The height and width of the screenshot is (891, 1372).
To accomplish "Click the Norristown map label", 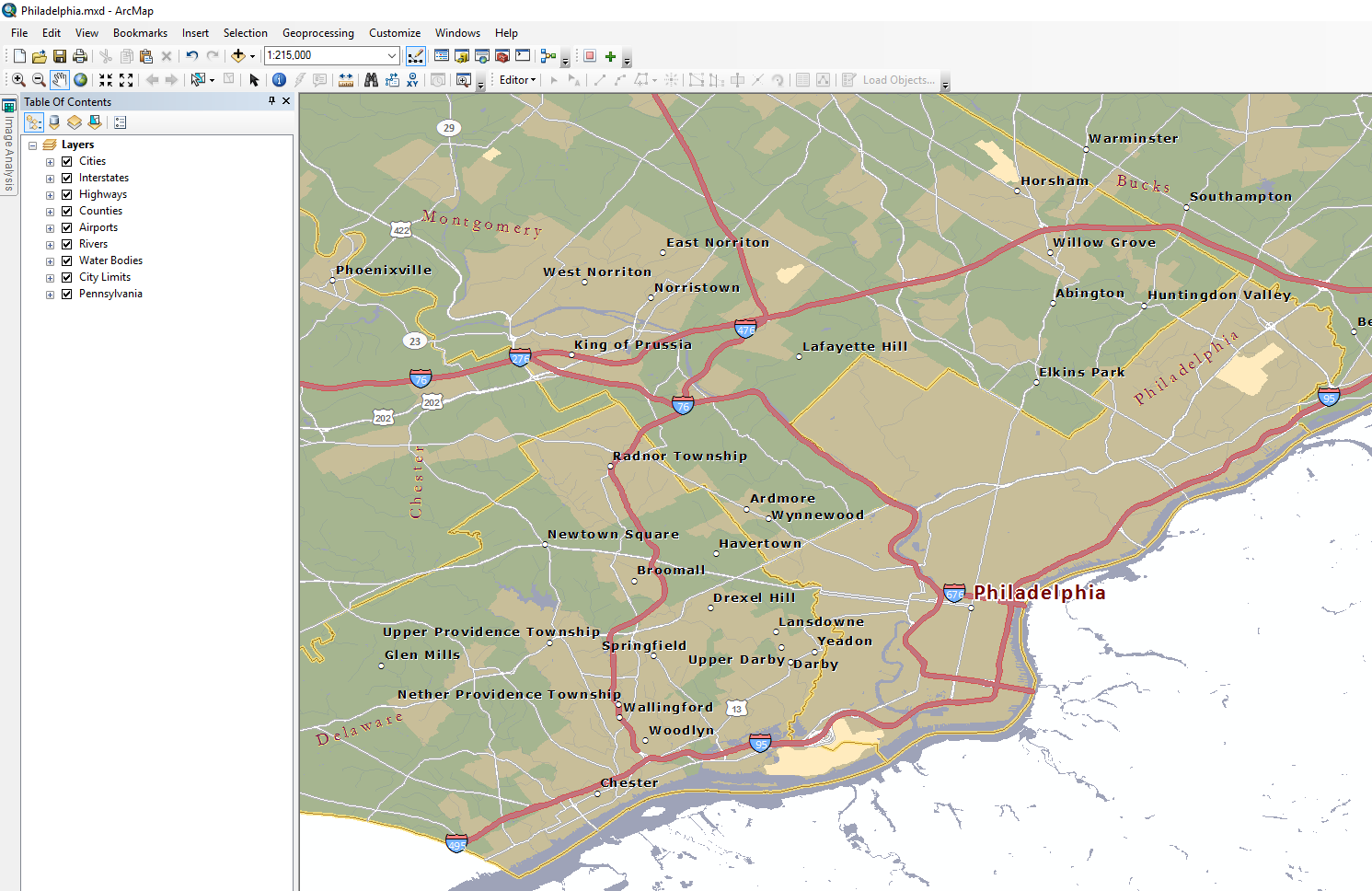I will (x=697, y=287).
